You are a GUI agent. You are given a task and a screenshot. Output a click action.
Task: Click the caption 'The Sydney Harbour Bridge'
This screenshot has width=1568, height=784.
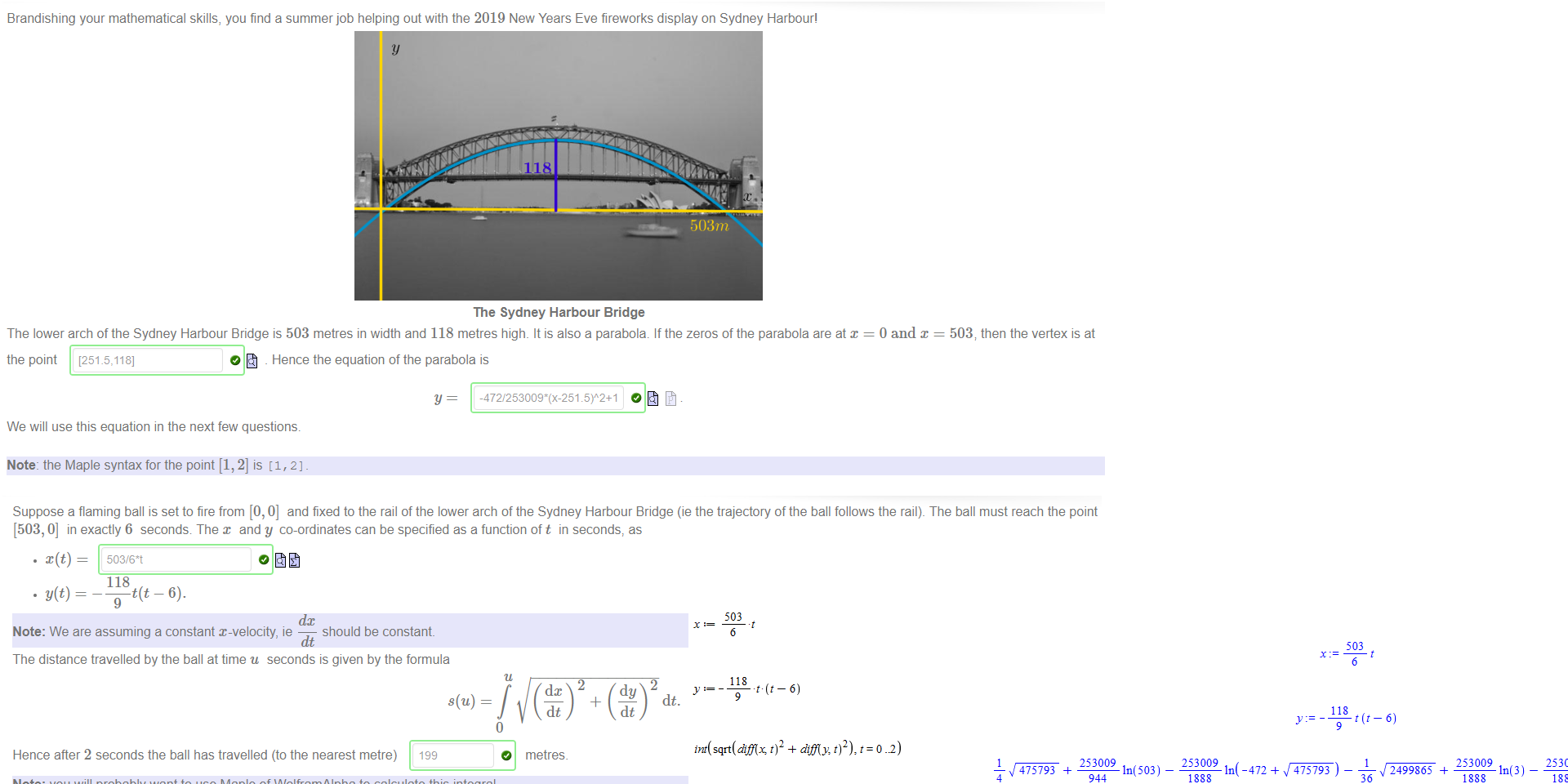[559, 312]
